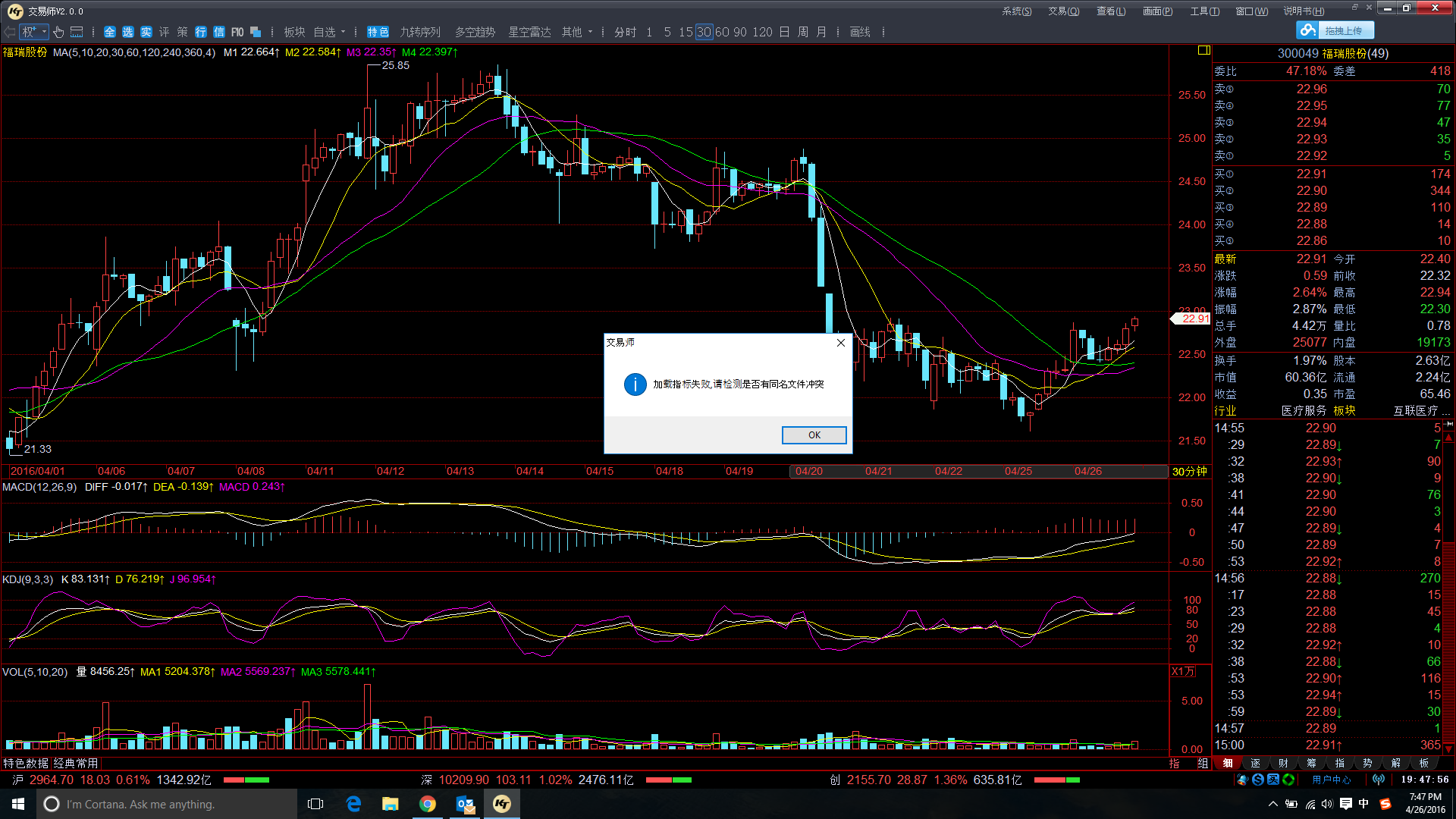The image size is (1456, 819).
Task: Click the F10 company info icon
Action: 237,32
